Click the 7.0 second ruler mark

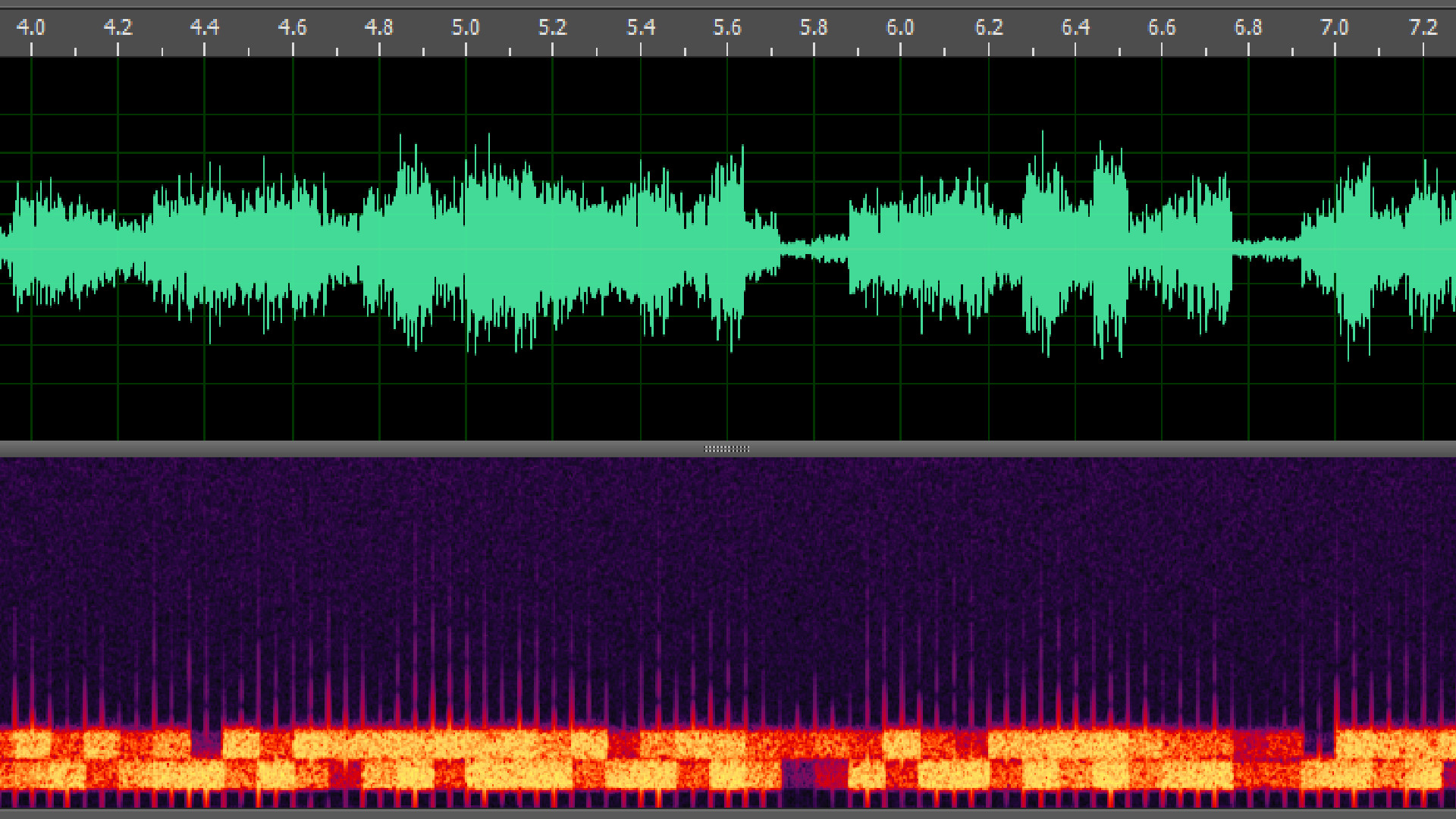[1335, 28]
